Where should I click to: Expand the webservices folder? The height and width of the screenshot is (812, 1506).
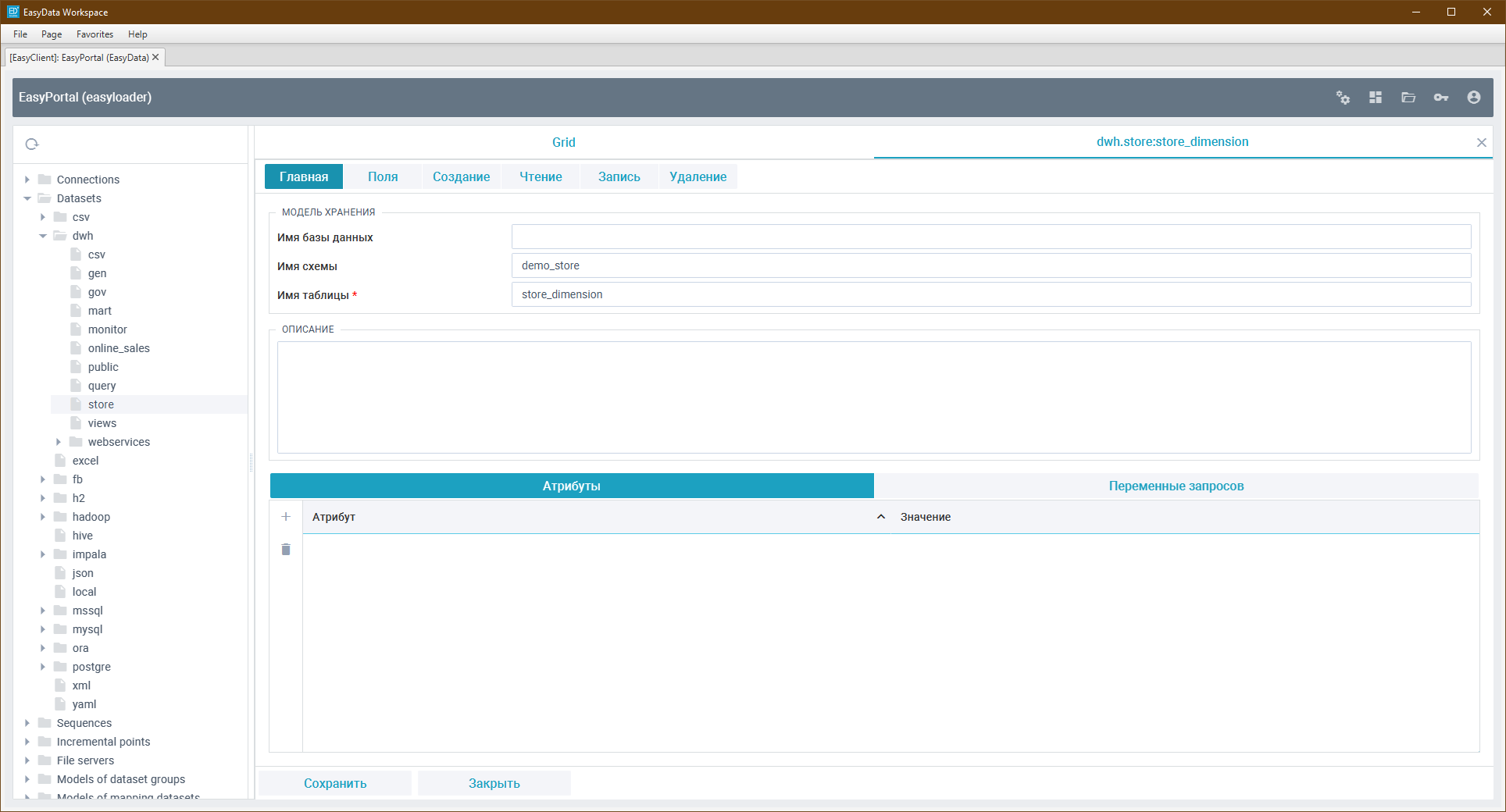(59, 442)
